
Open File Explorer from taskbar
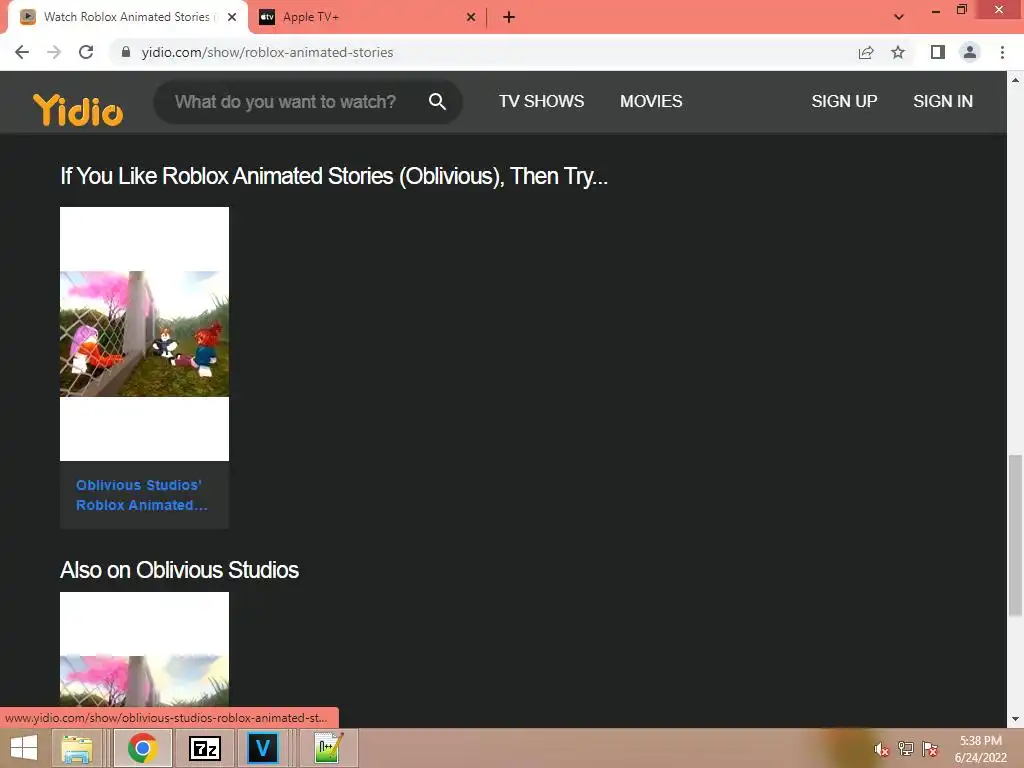pyautogui.click(x=76, y=748)
